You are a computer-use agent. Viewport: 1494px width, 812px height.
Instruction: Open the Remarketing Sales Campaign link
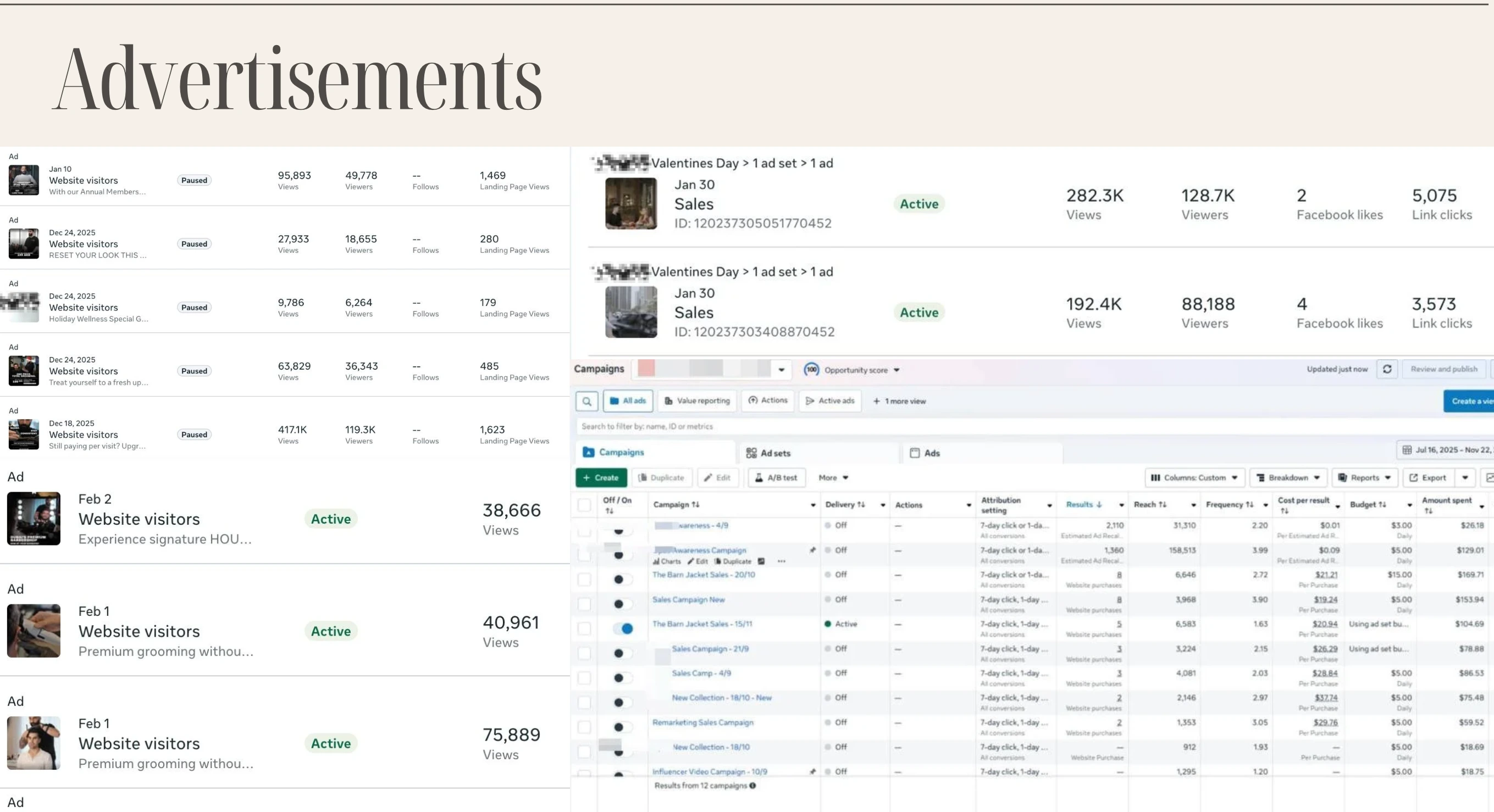[702, 722]
